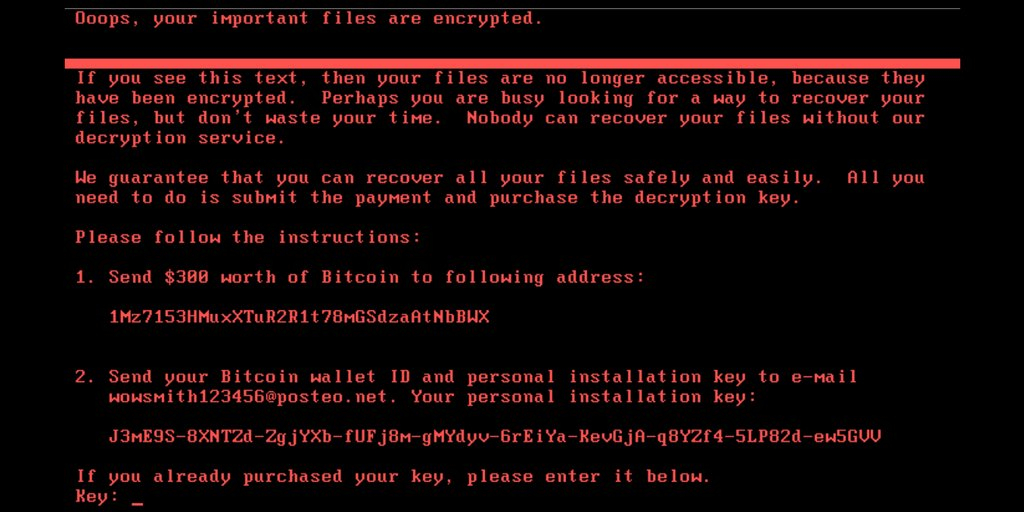Click the red horizontal divider bar
The width and height of the screenshot is (1024, 512).
517,63
